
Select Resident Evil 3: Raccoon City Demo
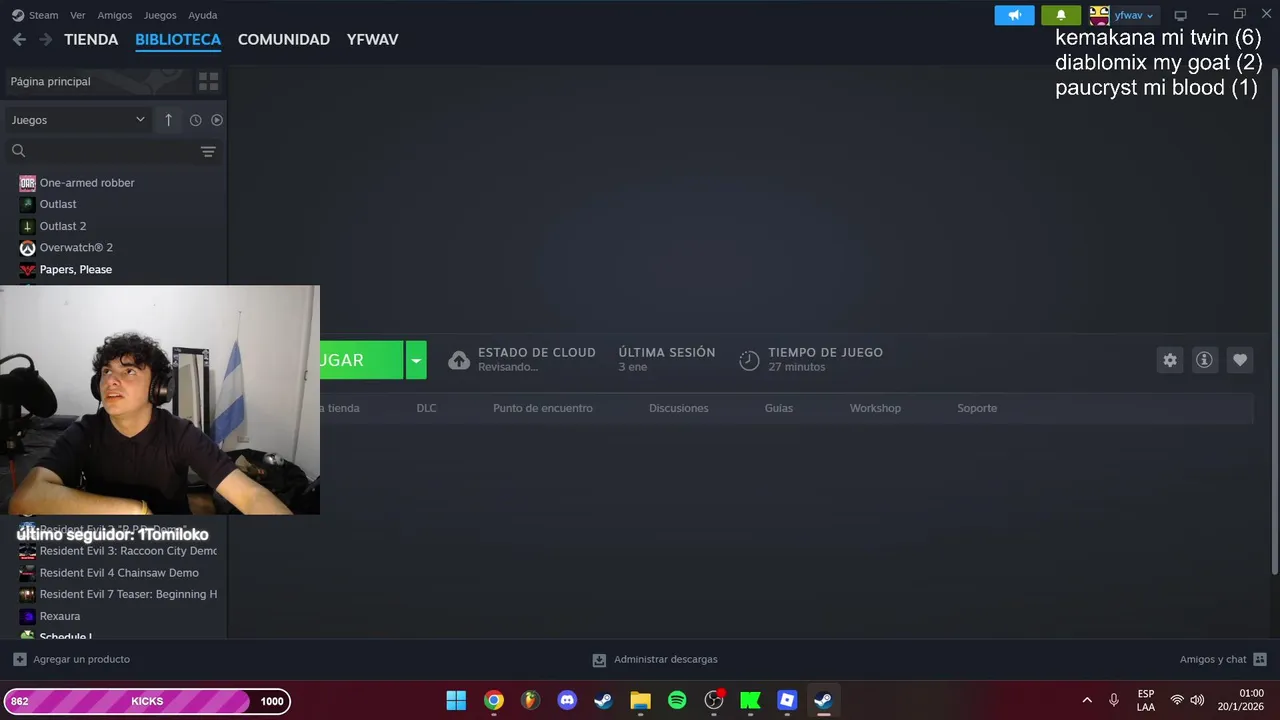tap(128, 551)
